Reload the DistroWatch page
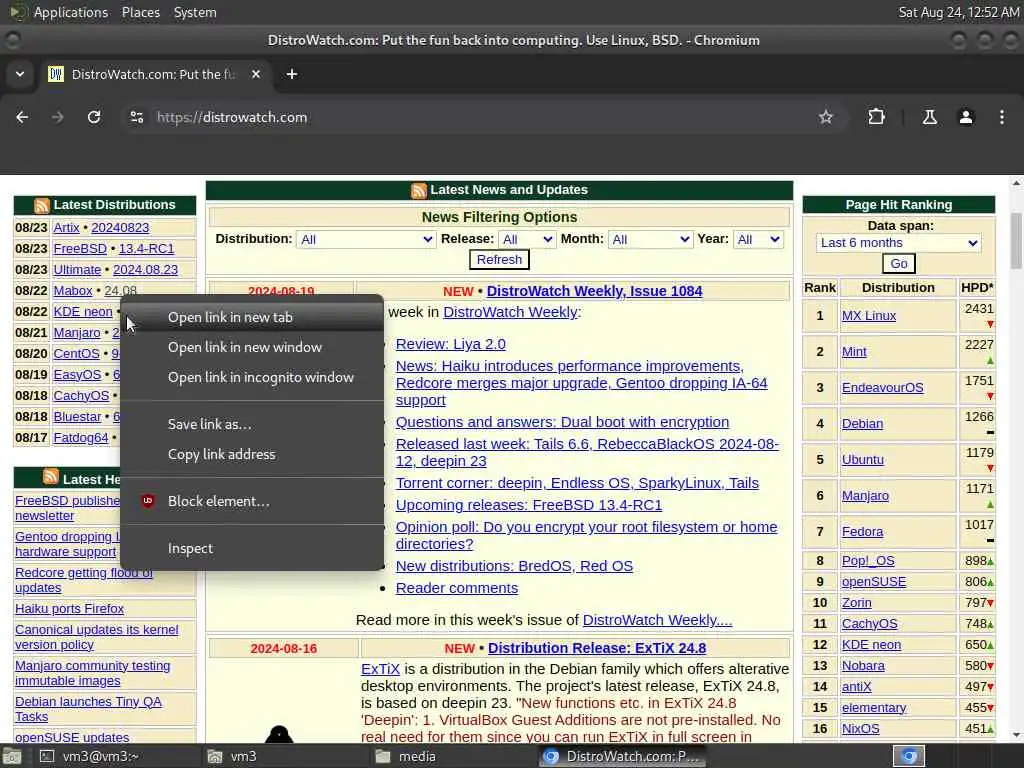This screenshot has width=1024, height=768. [94, 117]
